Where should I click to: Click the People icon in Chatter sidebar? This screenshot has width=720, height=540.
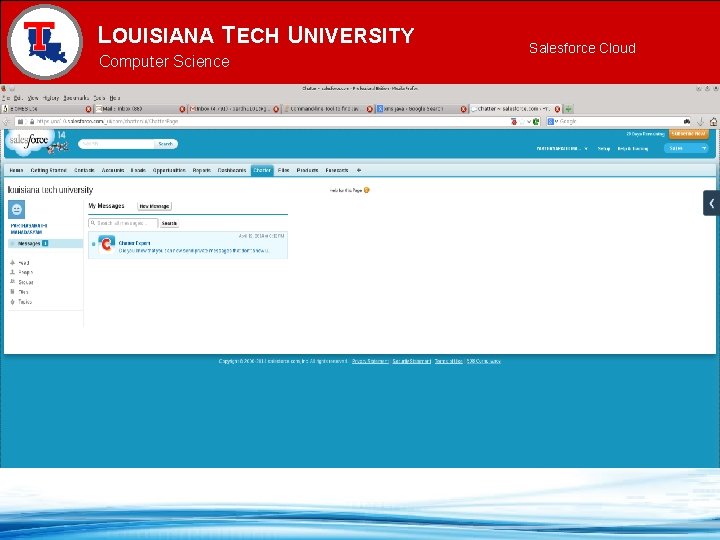pyautogui.click(x=12, y=272)
